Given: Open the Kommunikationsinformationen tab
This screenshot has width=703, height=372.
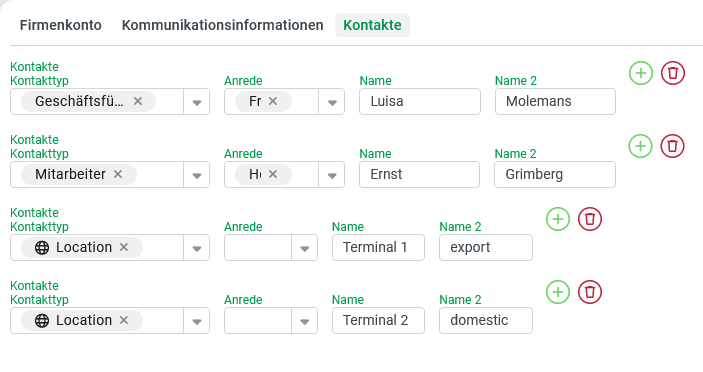Looking at the screenshot, I should pos(222,25).
